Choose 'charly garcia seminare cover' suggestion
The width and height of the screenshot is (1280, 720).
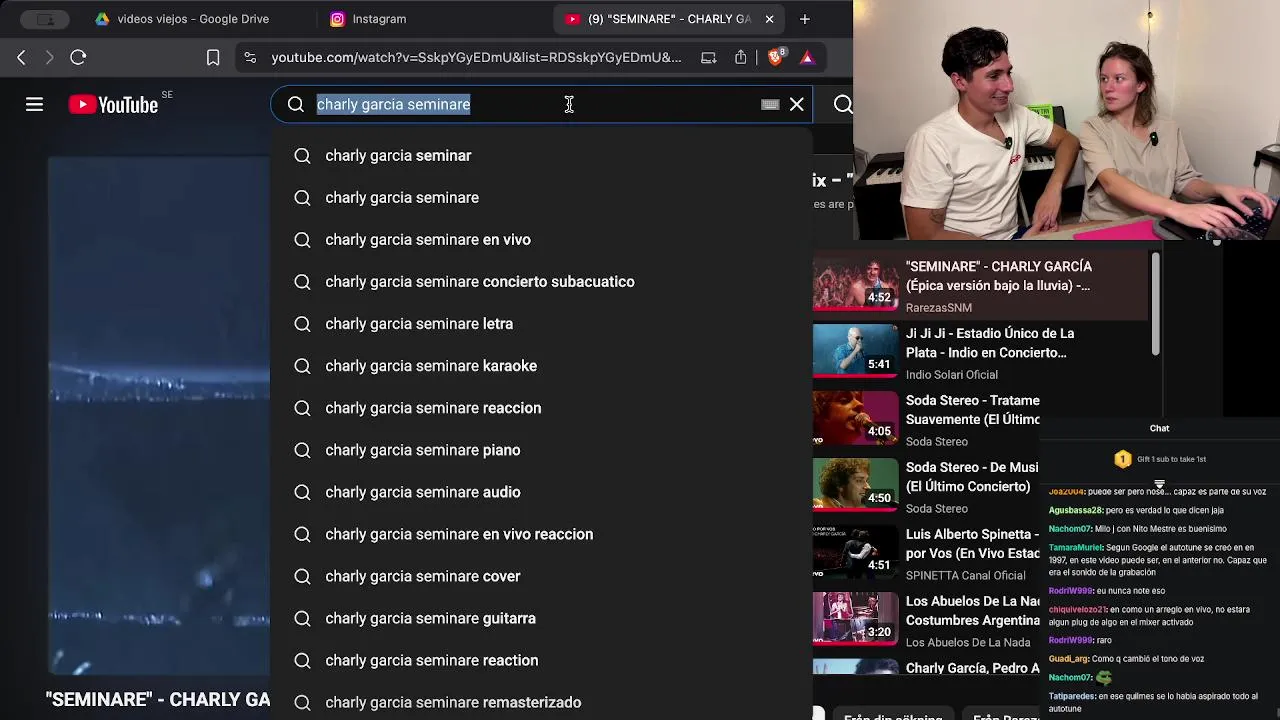541,576
